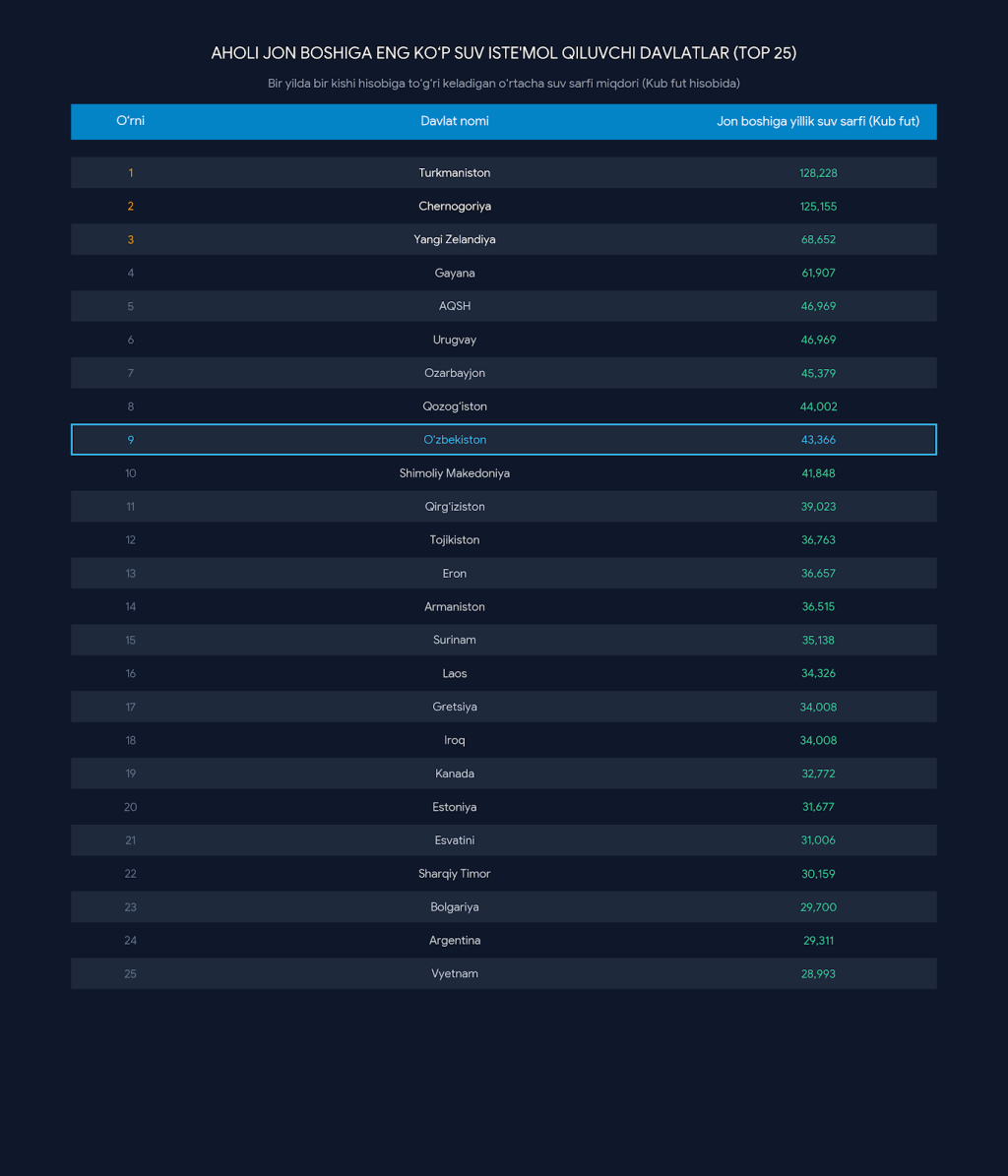Click the AQSH row
The width and height of the screenshot is (1008, 1176).
coord(503,306)
